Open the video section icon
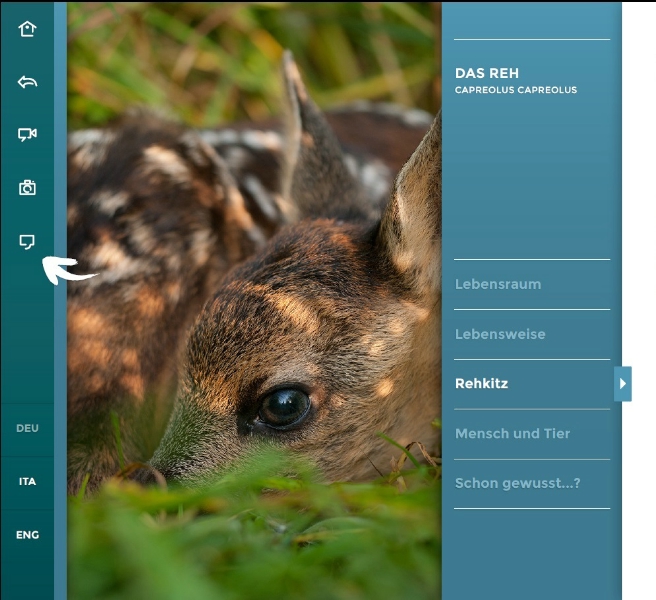Viewport: 656px width, 600px height. coord(27,135)
